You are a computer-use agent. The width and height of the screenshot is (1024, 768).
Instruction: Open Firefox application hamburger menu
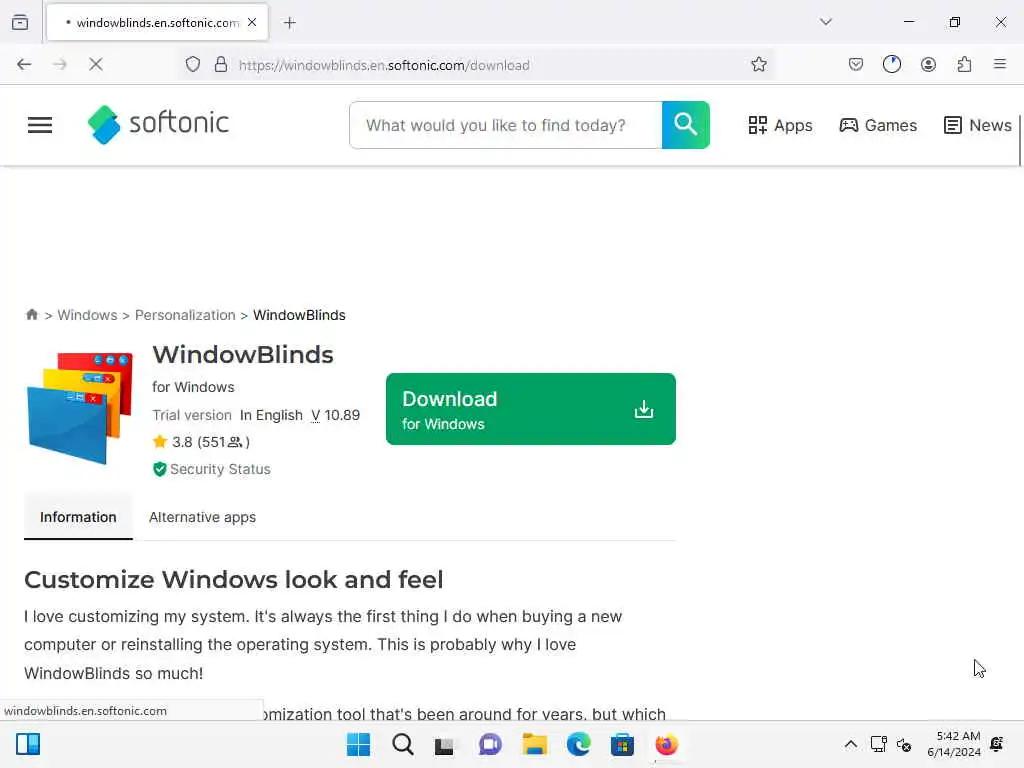pyautogui.click(x=1000, y=64)
